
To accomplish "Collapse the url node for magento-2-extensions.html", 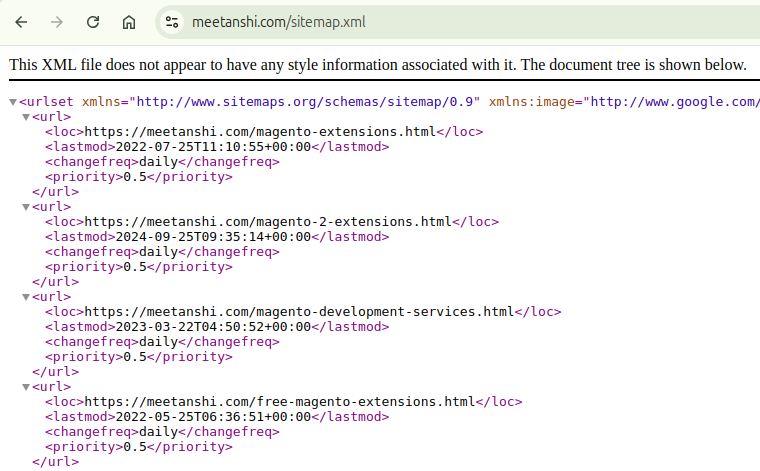I will coord(26,207).
